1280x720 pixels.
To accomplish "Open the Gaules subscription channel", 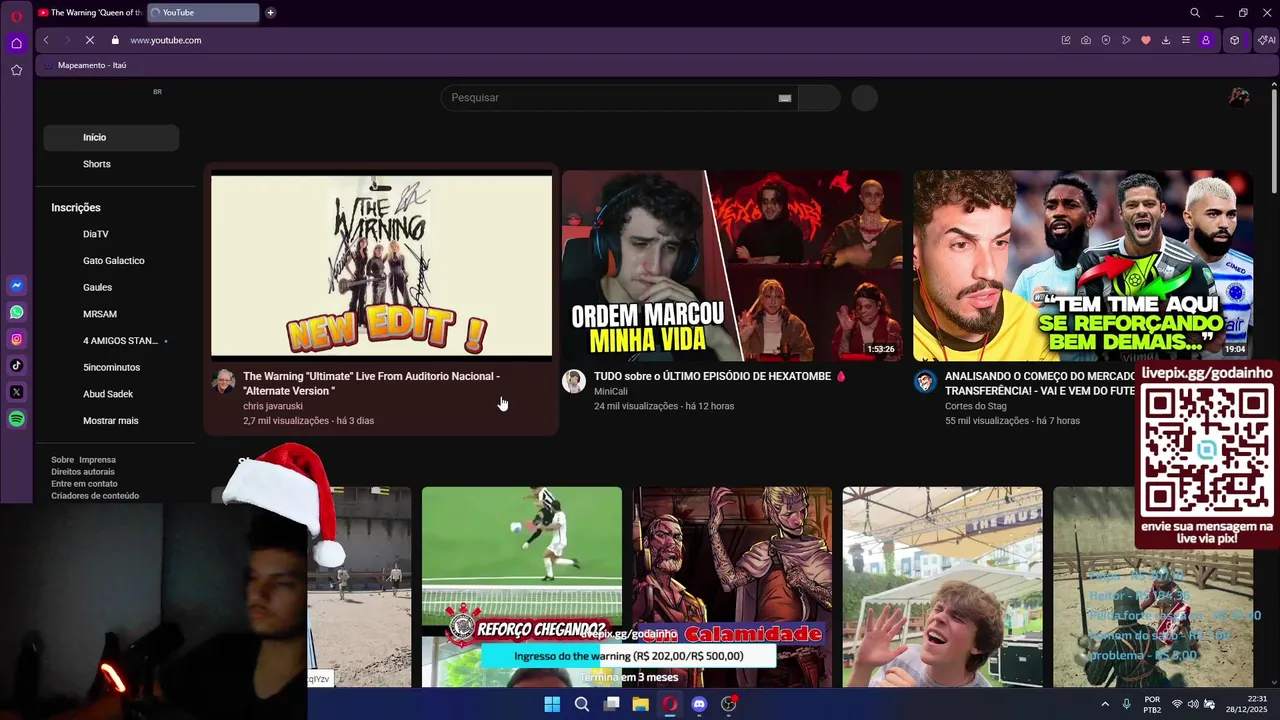I will 97,288.
